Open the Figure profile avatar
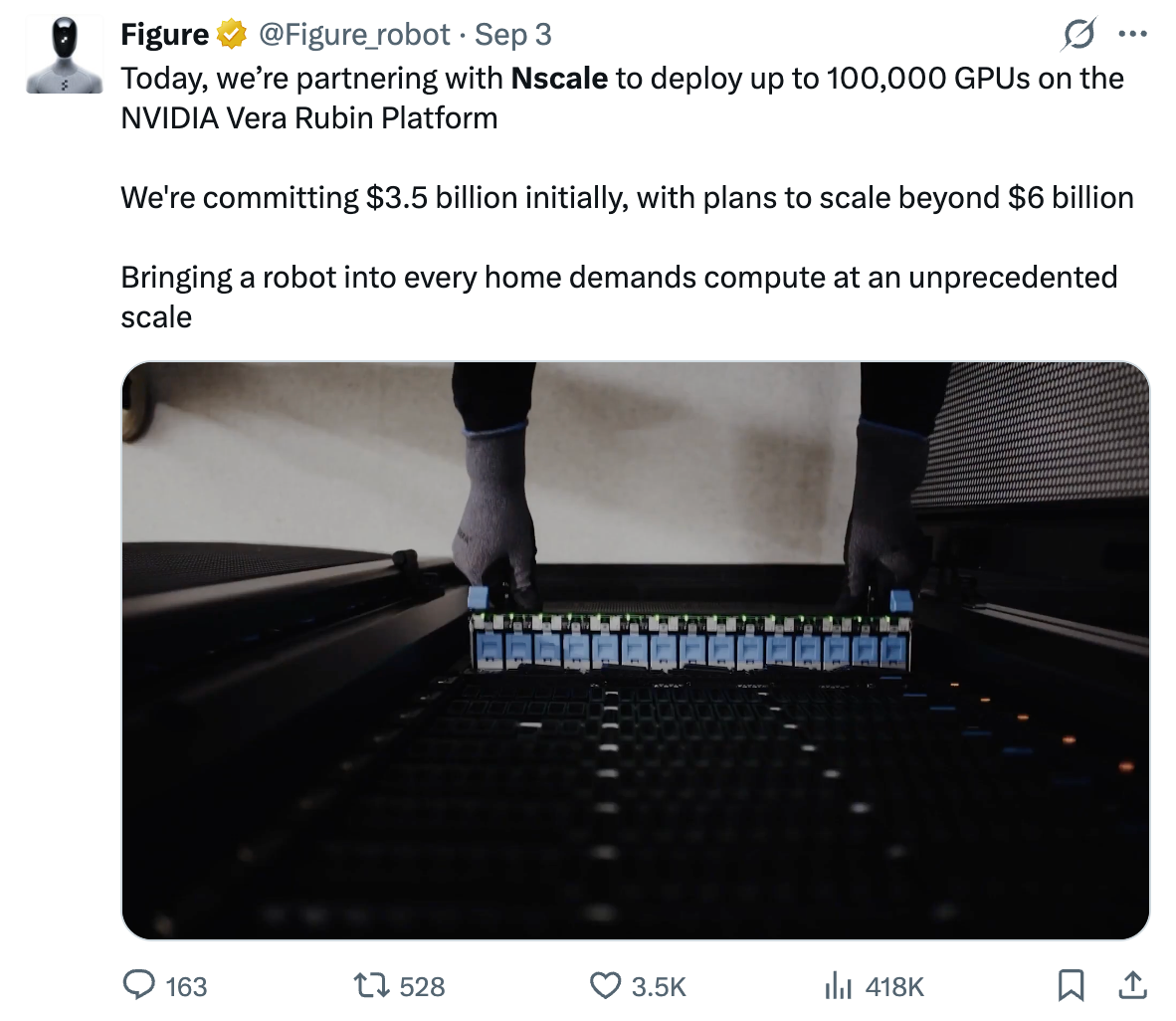The height and width of the screenshot is (1021, 1176). click(x=65, y=55)
